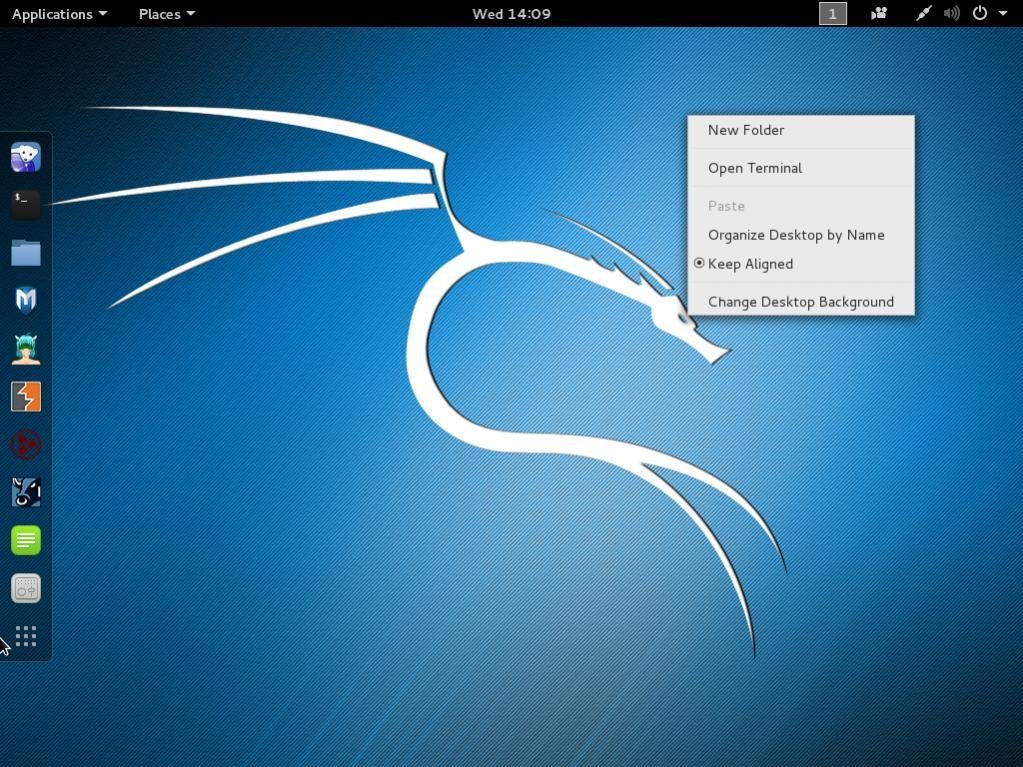Show all applications grid icon
This screenshot has height=767, width=1023.
click(26, 636)
